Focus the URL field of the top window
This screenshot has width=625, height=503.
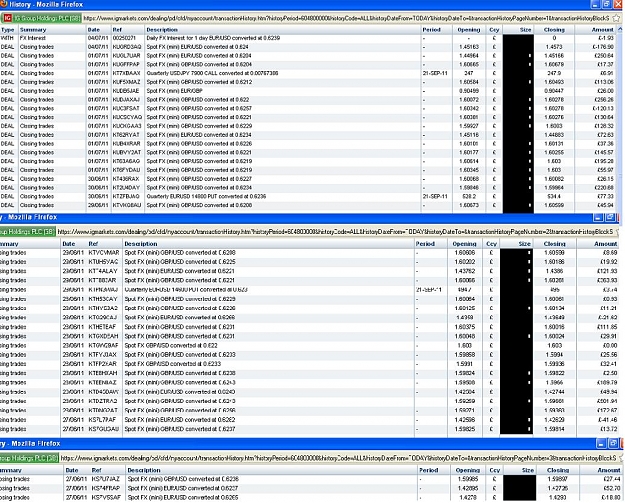(x=346, y=18)
